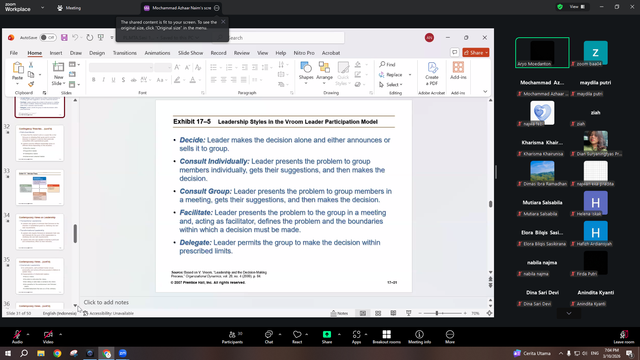640x360 pixels.
Task: Click the Find tool in Editing group
Action: pyautogui.click(x=387, y=64)
